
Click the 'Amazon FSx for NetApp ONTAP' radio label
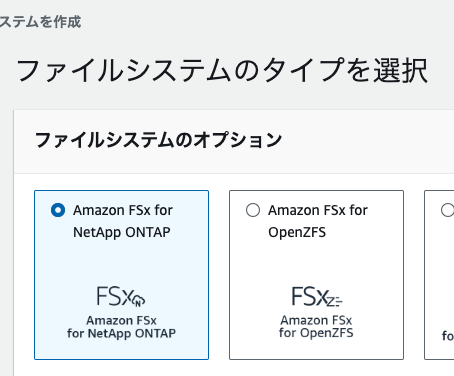(123, 221)
